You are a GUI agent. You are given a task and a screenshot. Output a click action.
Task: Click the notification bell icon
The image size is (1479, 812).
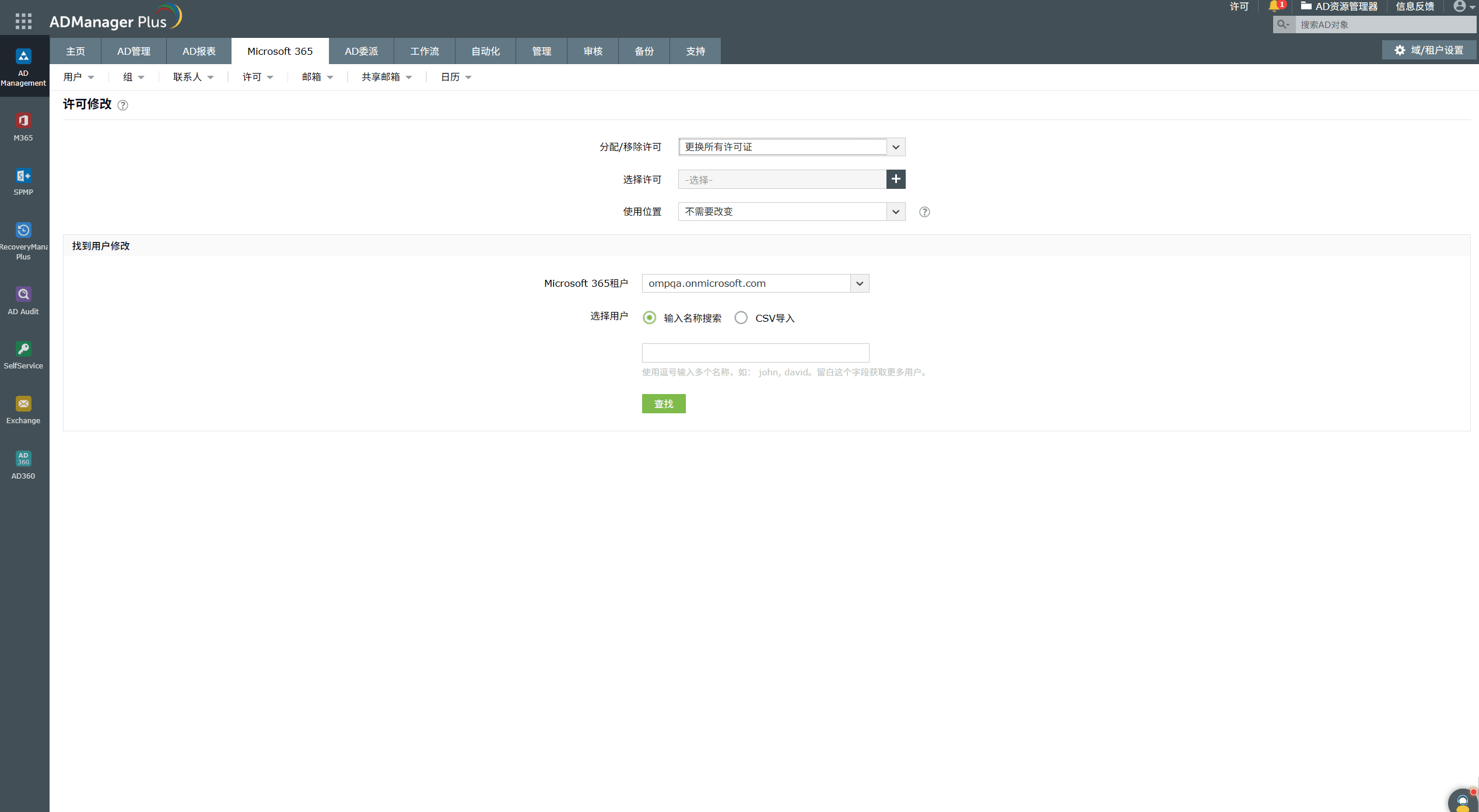[x=1274, y=6]
